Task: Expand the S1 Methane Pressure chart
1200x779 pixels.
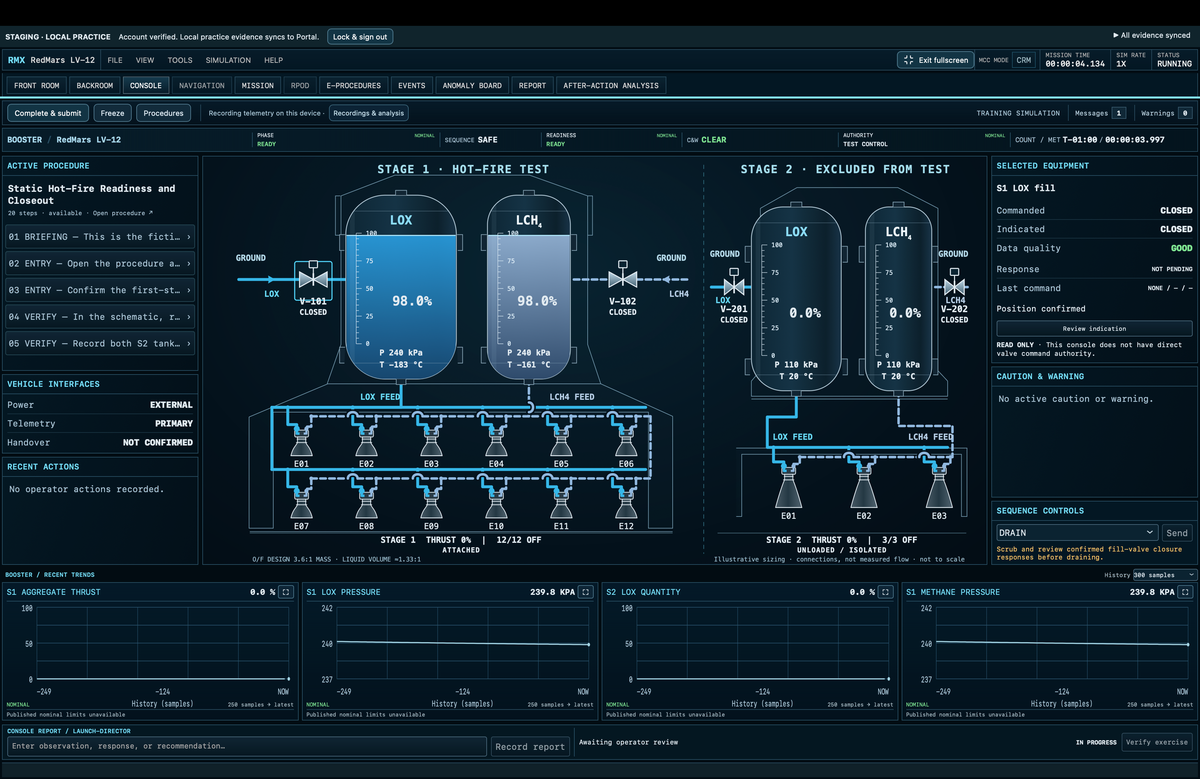Action: click(x=1186, y=592)
